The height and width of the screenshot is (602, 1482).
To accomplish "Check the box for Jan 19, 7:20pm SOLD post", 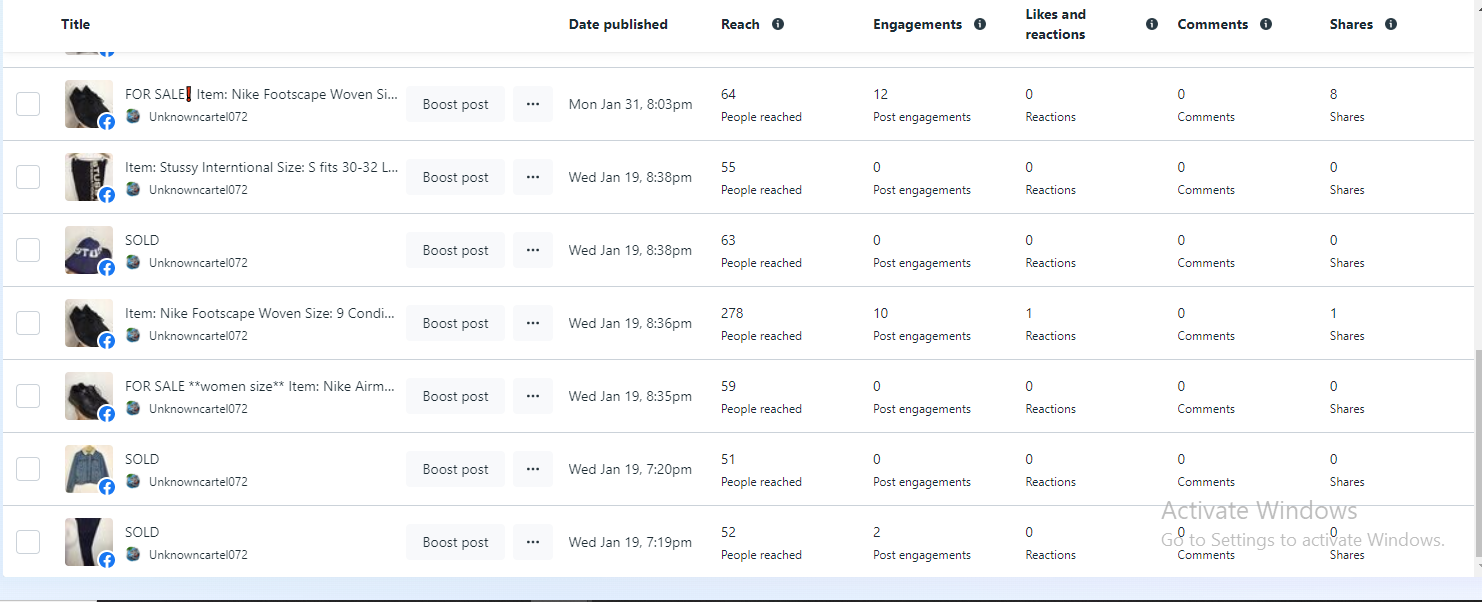I will (x=28, y=469).
